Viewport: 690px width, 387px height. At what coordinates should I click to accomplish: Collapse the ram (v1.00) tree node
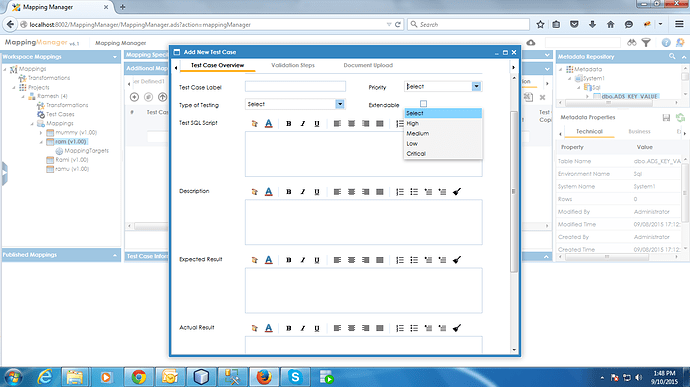pos(41,142)
